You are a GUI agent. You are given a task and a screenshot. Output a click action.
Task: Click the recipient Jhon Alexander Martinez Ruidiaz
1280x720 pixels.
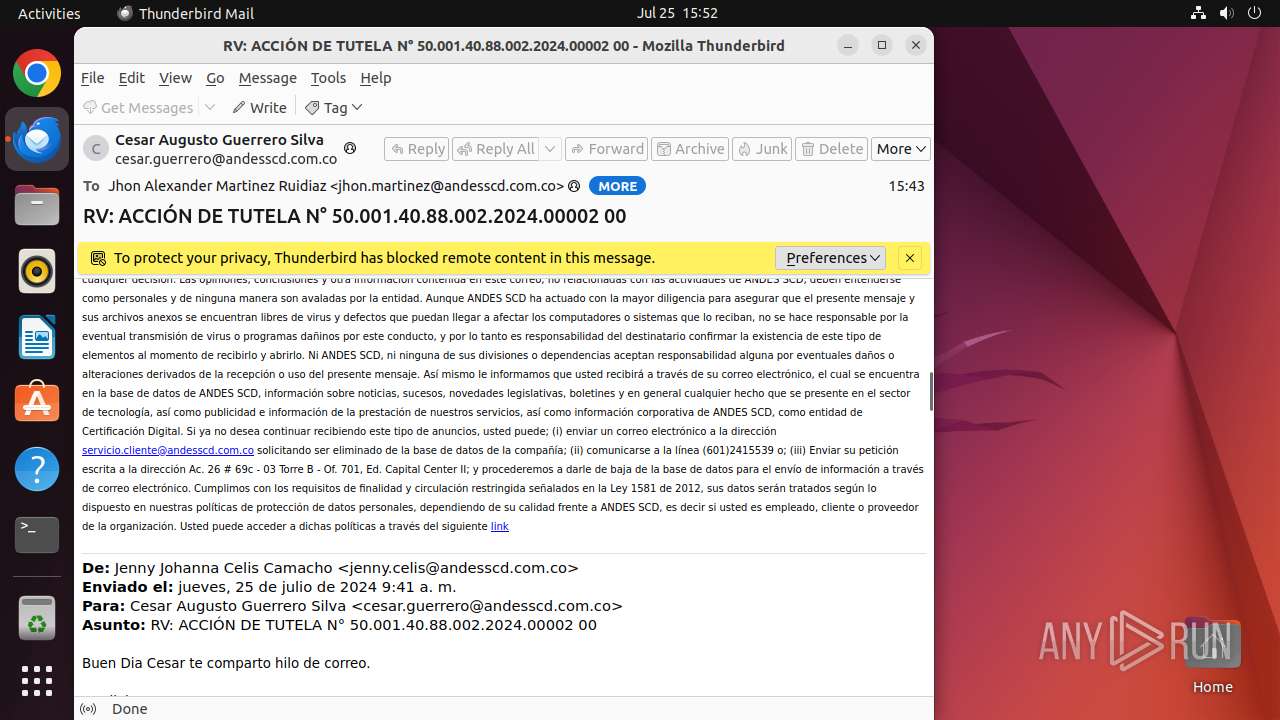(x=336, y=186)
